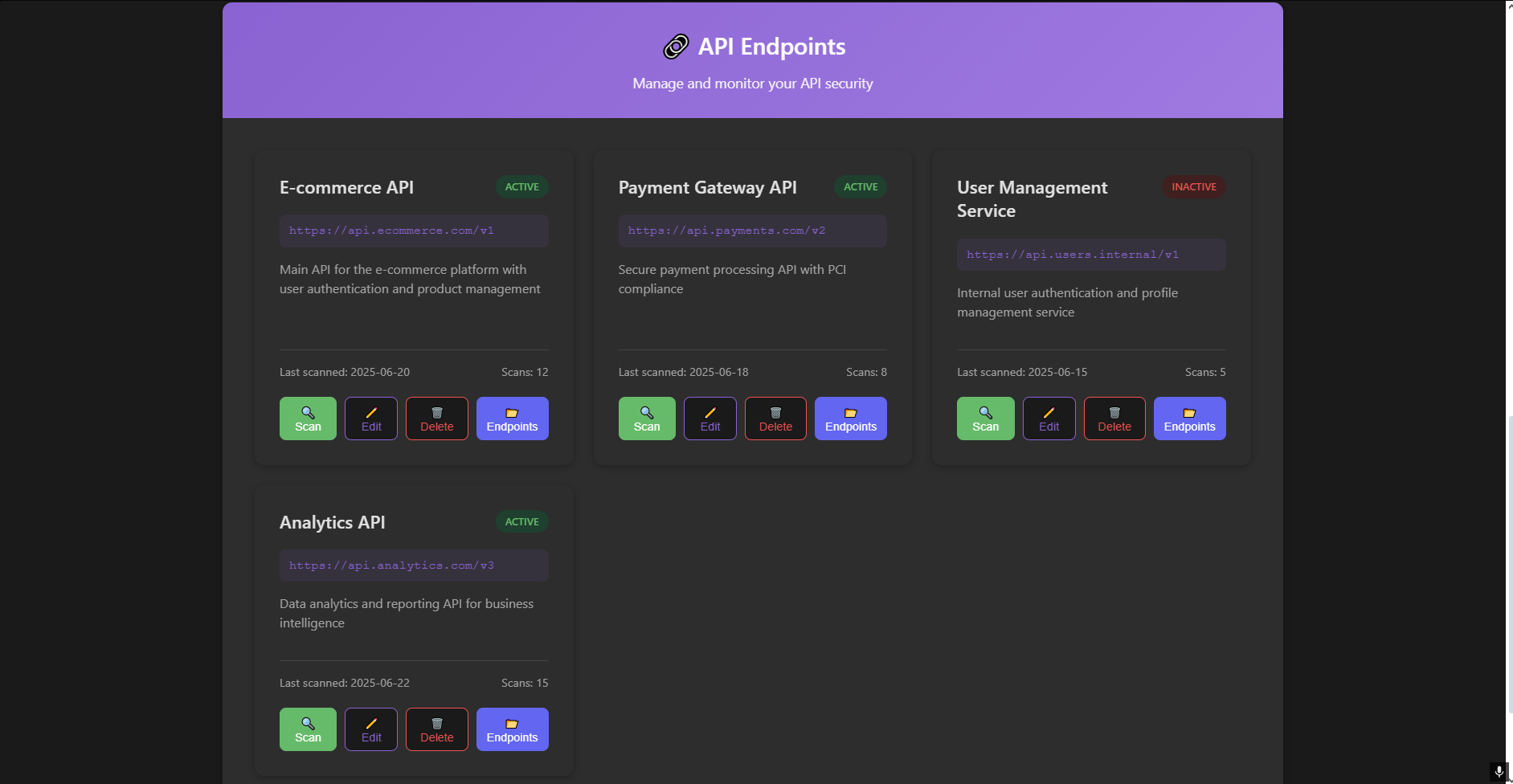Click the INACTIVE badge on User Management Service
1513x784 pixels.
pos(1194,187)
